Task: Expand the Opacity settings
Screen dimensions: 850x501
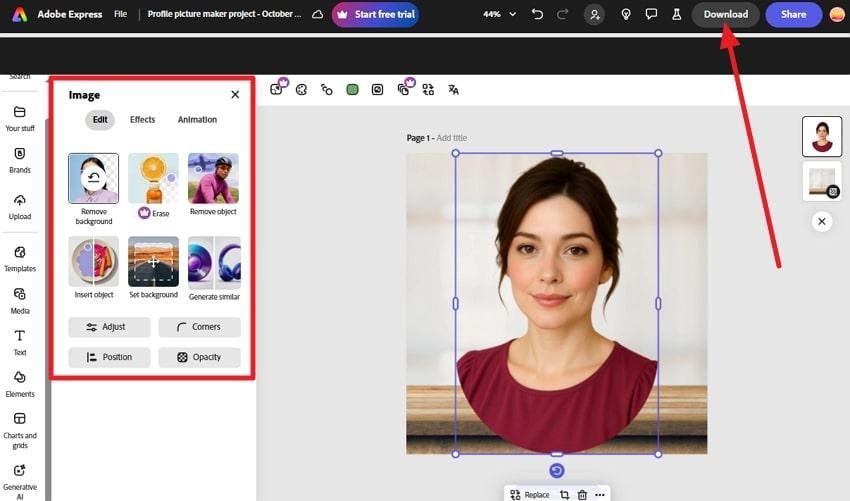Action: [x=199, y=357]
